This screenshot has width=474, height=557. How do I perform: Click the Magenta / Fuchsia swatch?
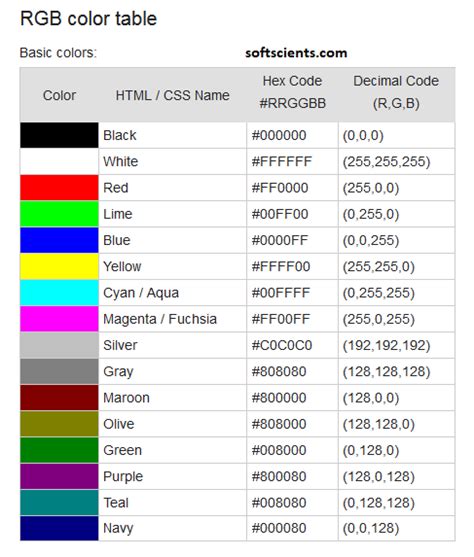click(x=59, y=319)
